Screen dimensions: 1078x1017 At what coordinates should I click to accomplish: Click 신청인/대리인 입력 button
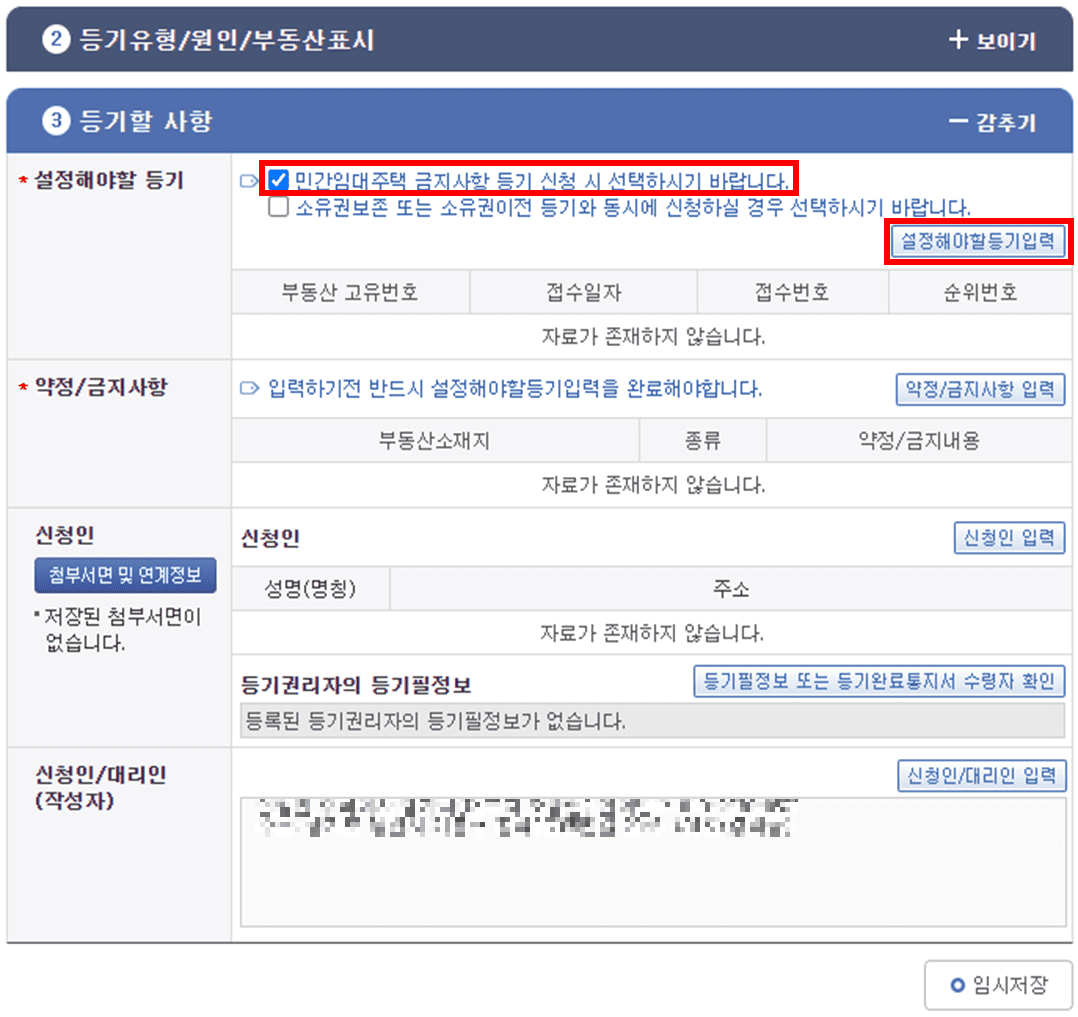[982, 776]
